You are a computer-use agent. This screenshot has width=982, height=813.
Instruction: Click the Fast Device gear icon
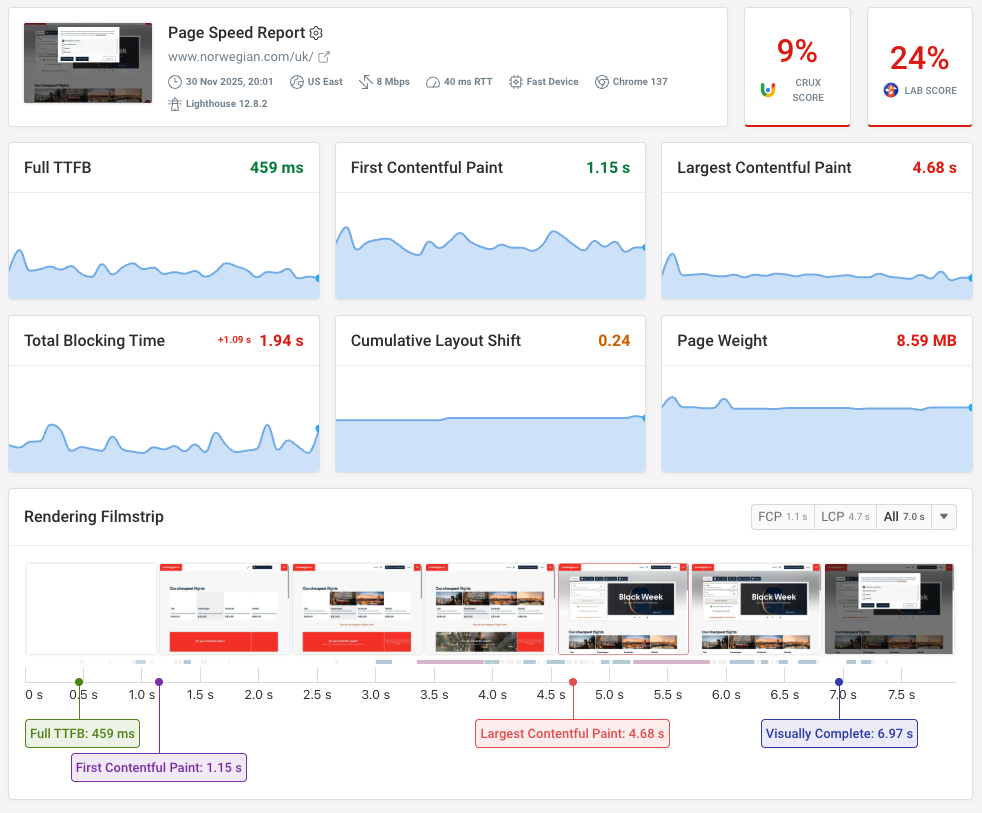coord(515,81)
